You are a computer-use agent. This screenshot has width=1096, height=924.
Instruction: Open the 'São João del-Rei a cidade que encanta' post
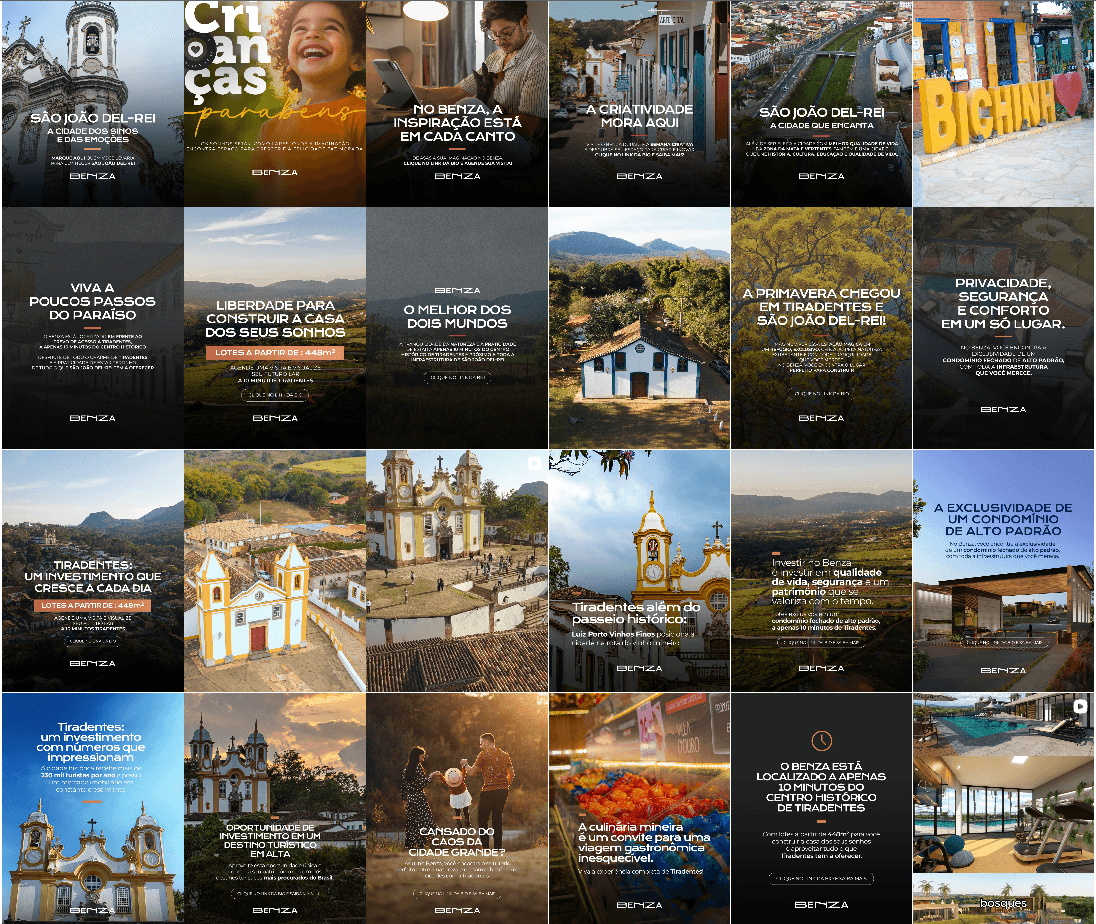821,103
